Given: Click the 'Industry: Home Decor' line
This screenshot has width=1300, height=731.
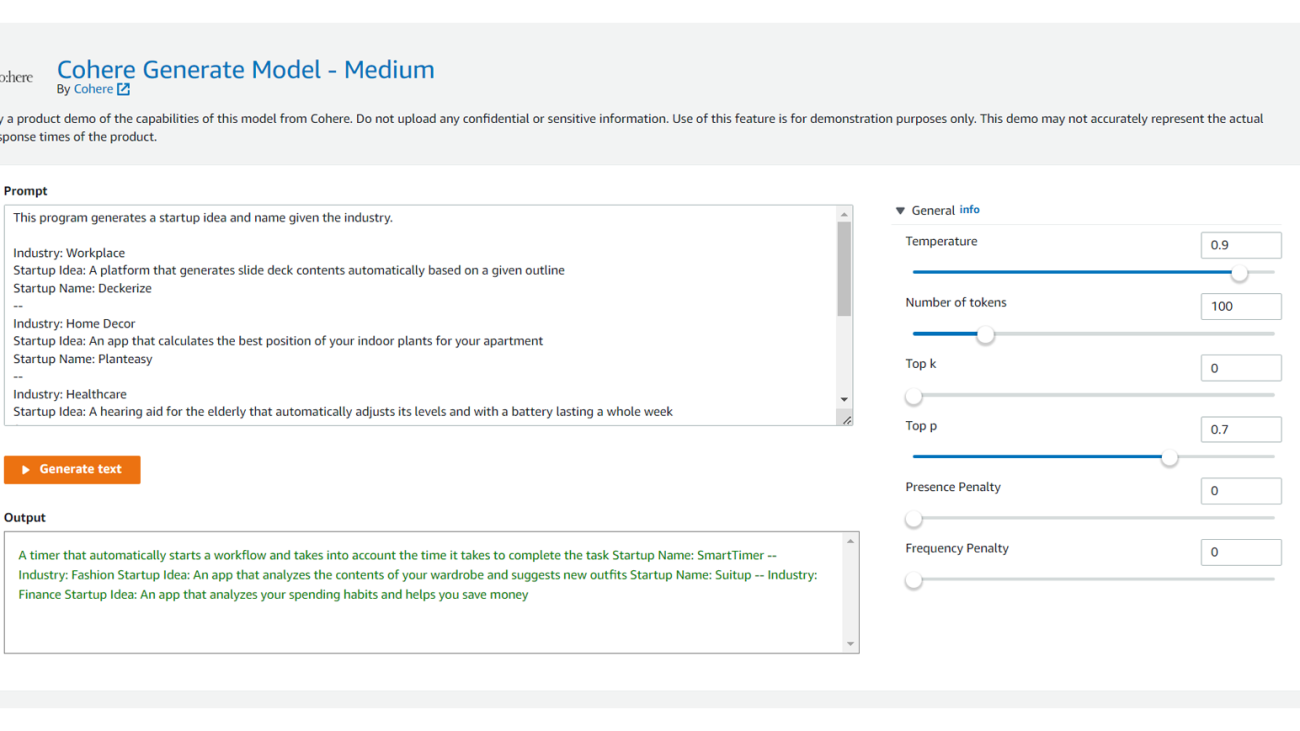Looking at the screenshot, I should tap(74, 324).
